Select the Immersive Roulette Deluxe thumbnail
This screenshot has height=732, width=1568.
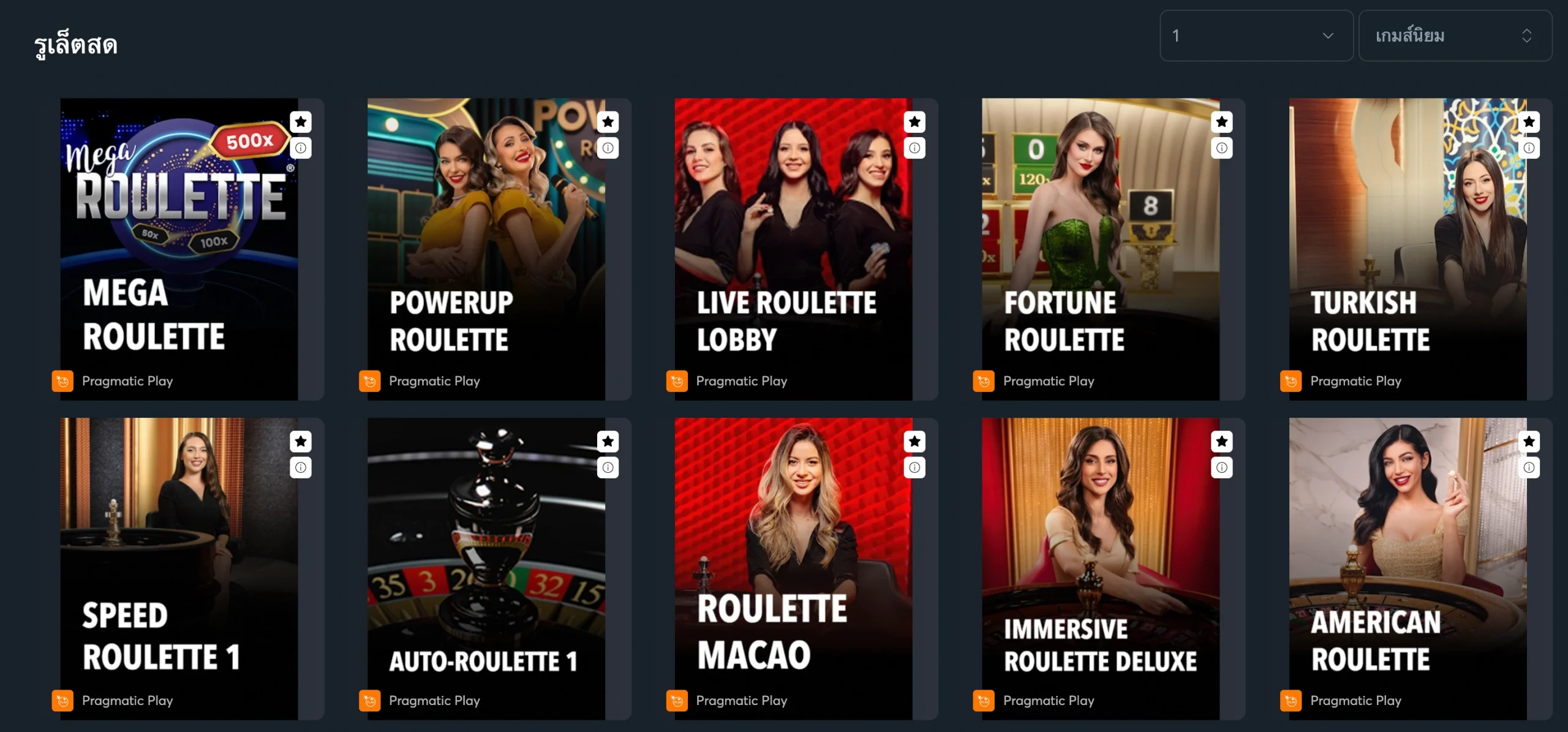1101,568
